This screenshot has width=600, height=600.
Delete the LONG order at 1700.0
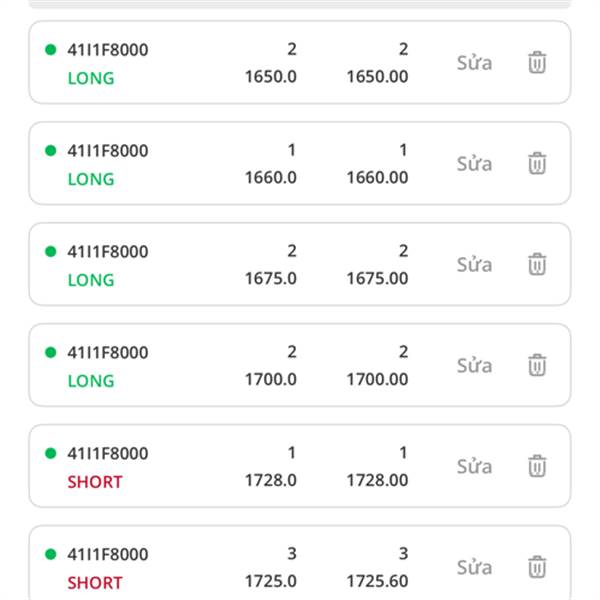(x=537, y=365)
